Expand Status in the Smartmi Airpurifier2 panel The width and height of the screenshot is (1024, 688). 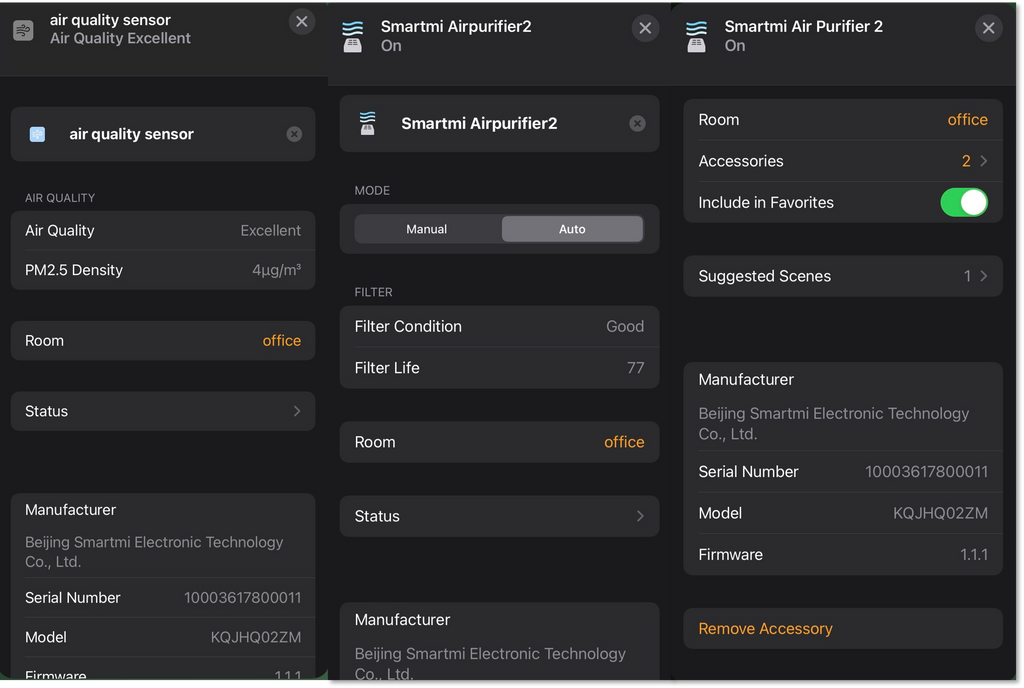coord(500,516)
